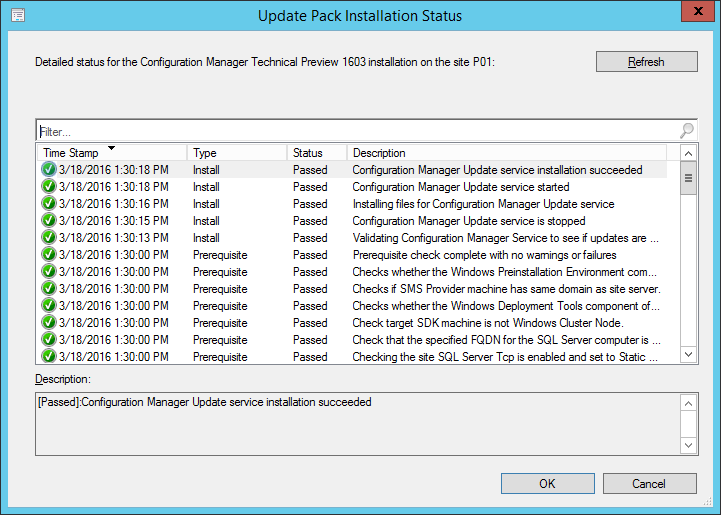Select 'Configuration Manager Update service started' description
Image resolution: width=721 pixels, height=515 pixels.
pyautogui.click(x=461, y=187)
